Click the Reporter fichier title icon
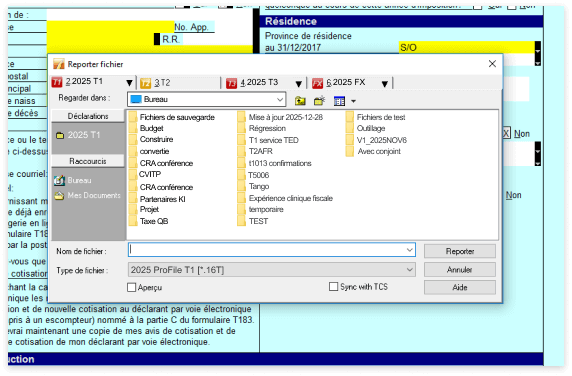The width and height of the screenshot is (572, 376). [59, 64]
